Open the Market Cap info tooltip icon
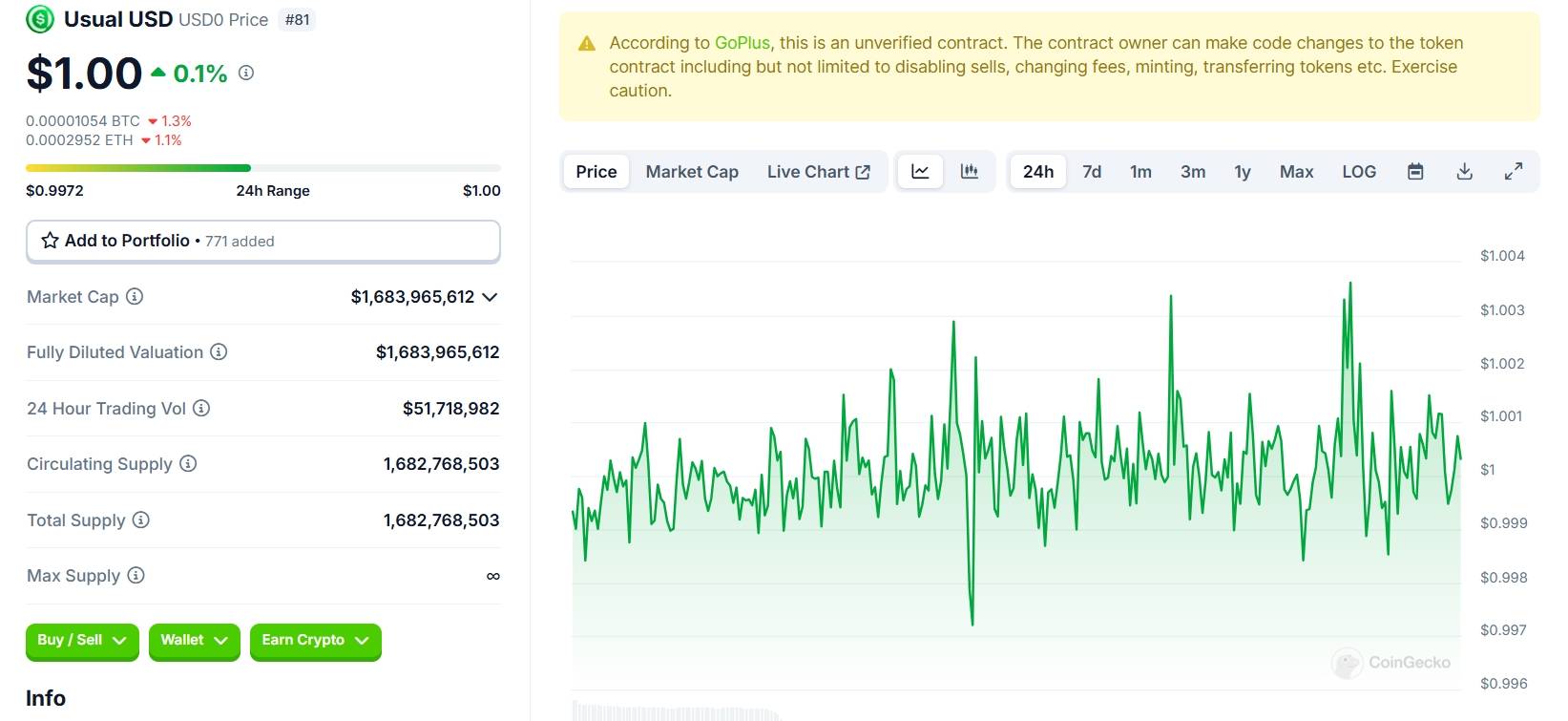Image resolution: width=1568 pixels, height=721 pixels. (135, 296)
